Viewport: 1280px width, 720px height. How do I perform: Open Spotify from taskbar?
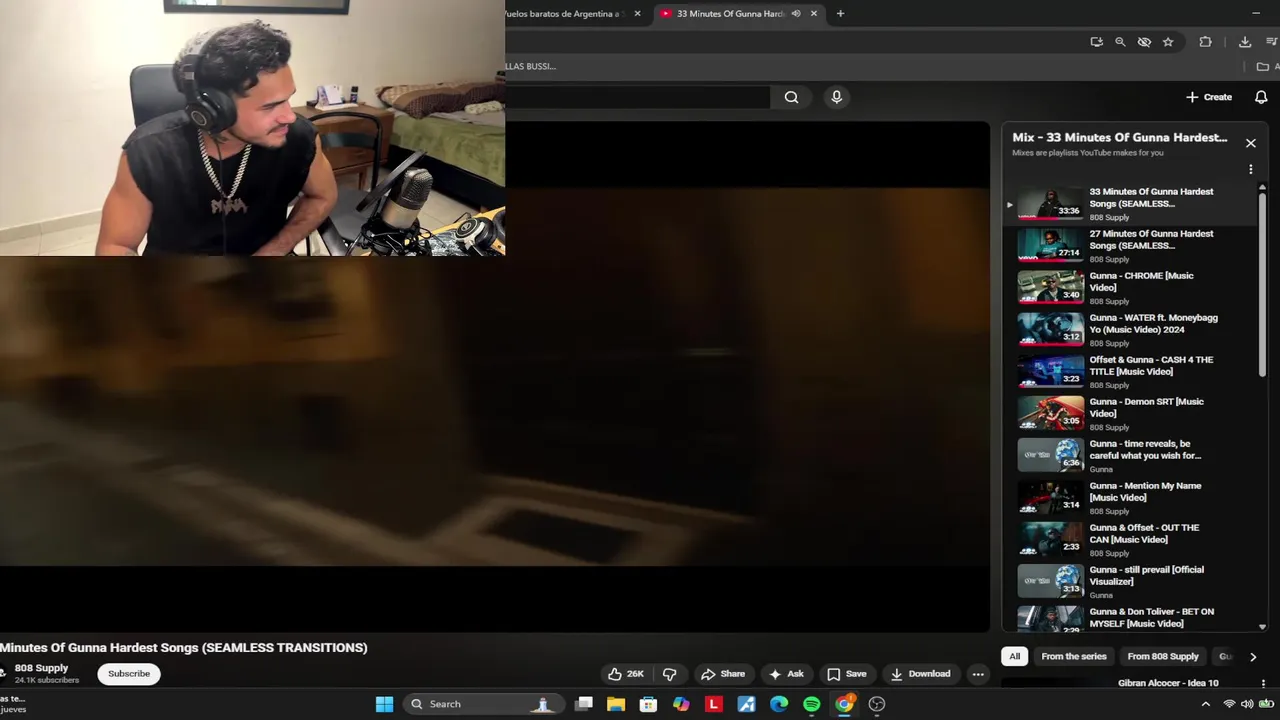point(811,704)
